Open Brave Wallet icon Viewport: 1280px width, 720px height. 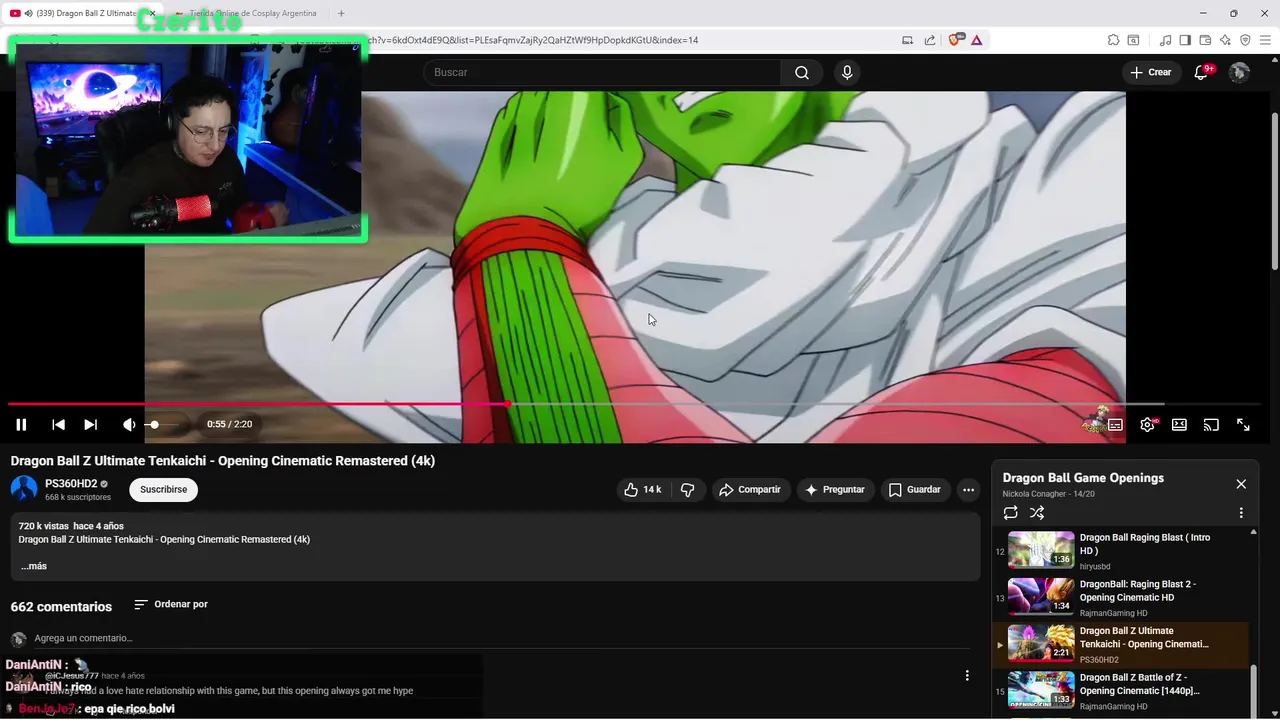pyautogui.click(x=1205, y=40)
